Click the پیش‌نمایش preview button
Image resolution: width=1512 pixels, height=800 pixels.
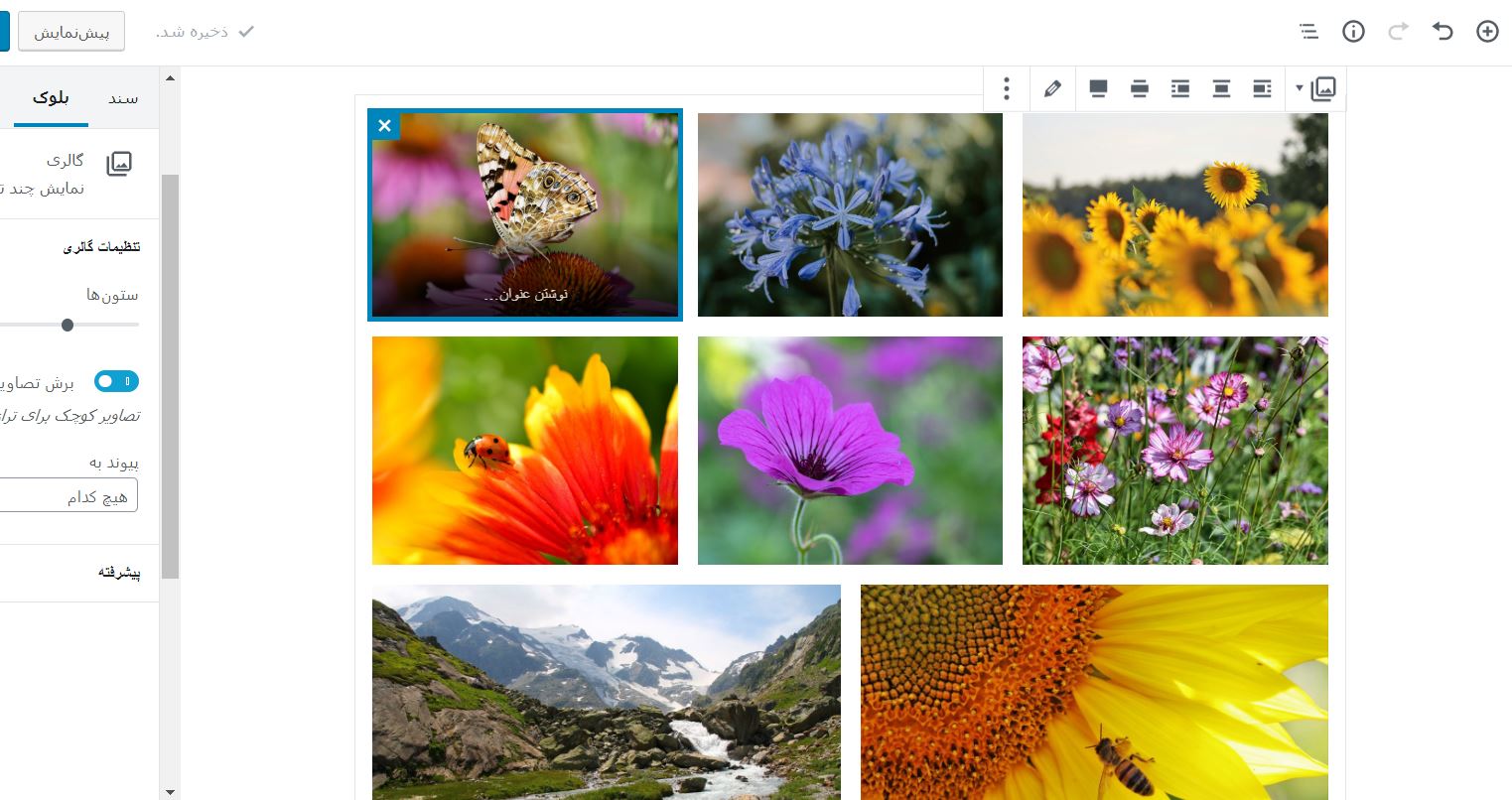coord(71,32)
